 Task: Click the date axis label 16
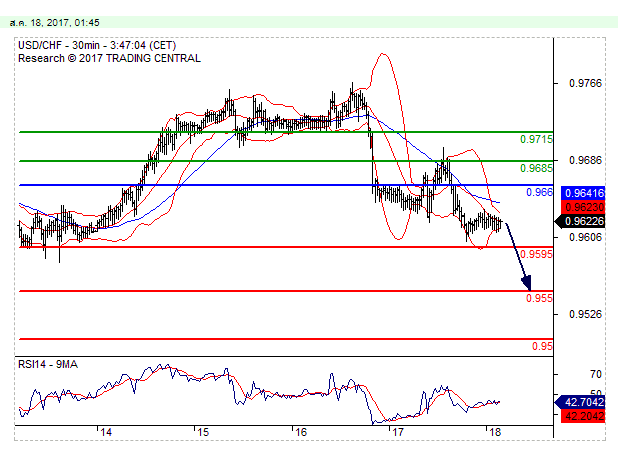click(301, 432)
